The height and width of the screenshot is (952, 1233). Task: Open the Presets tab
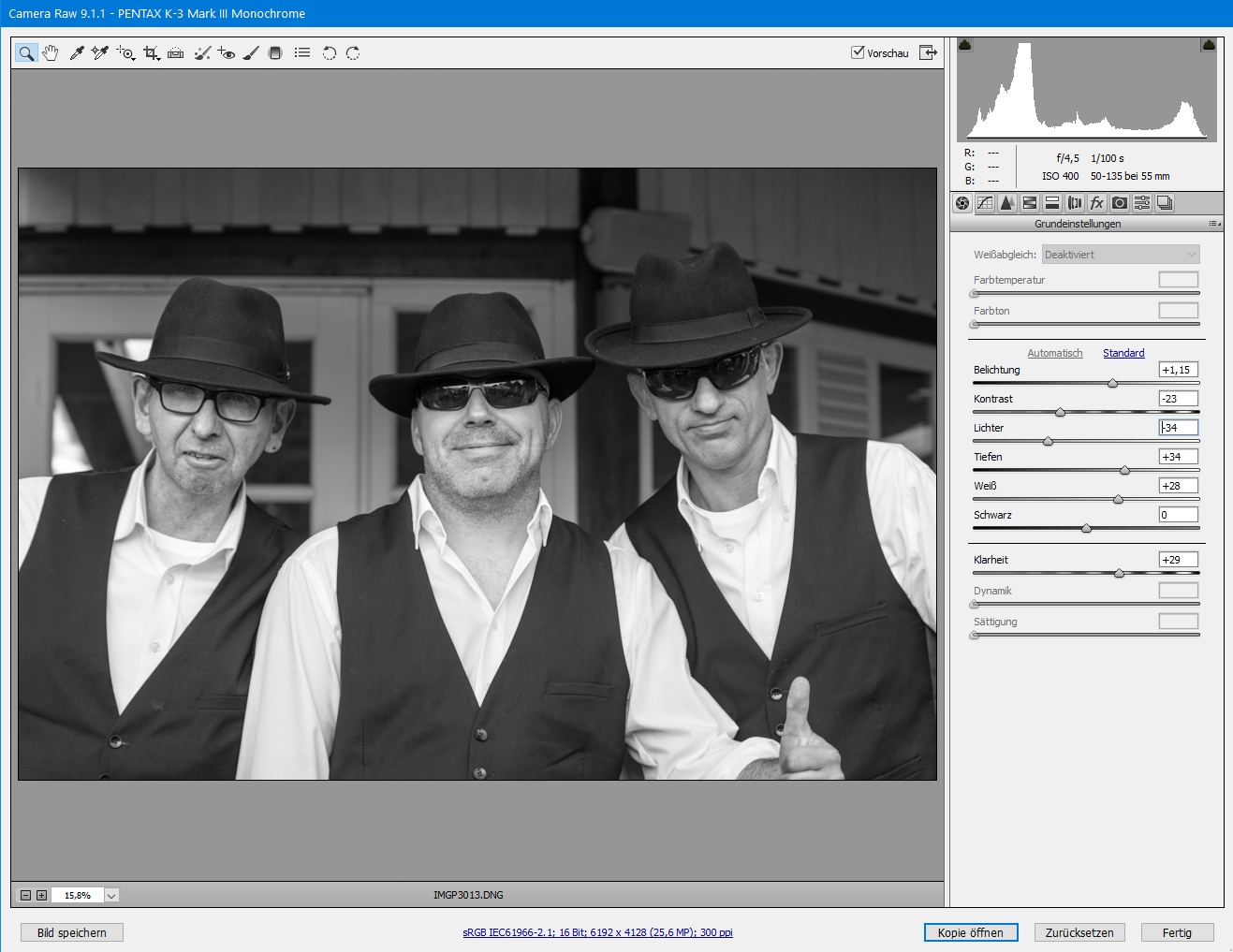[x=1142, y=203]
